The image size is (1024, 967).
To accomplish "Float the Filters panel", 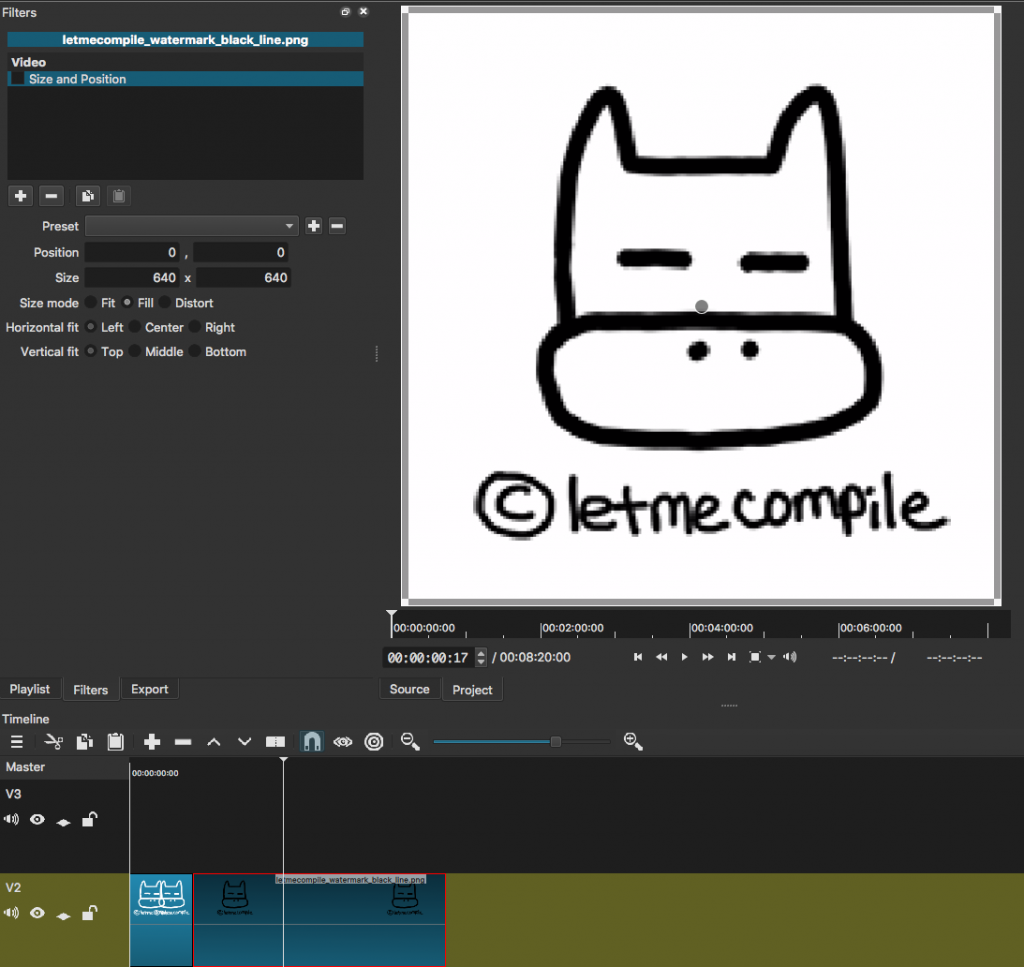I will point(345,12).
